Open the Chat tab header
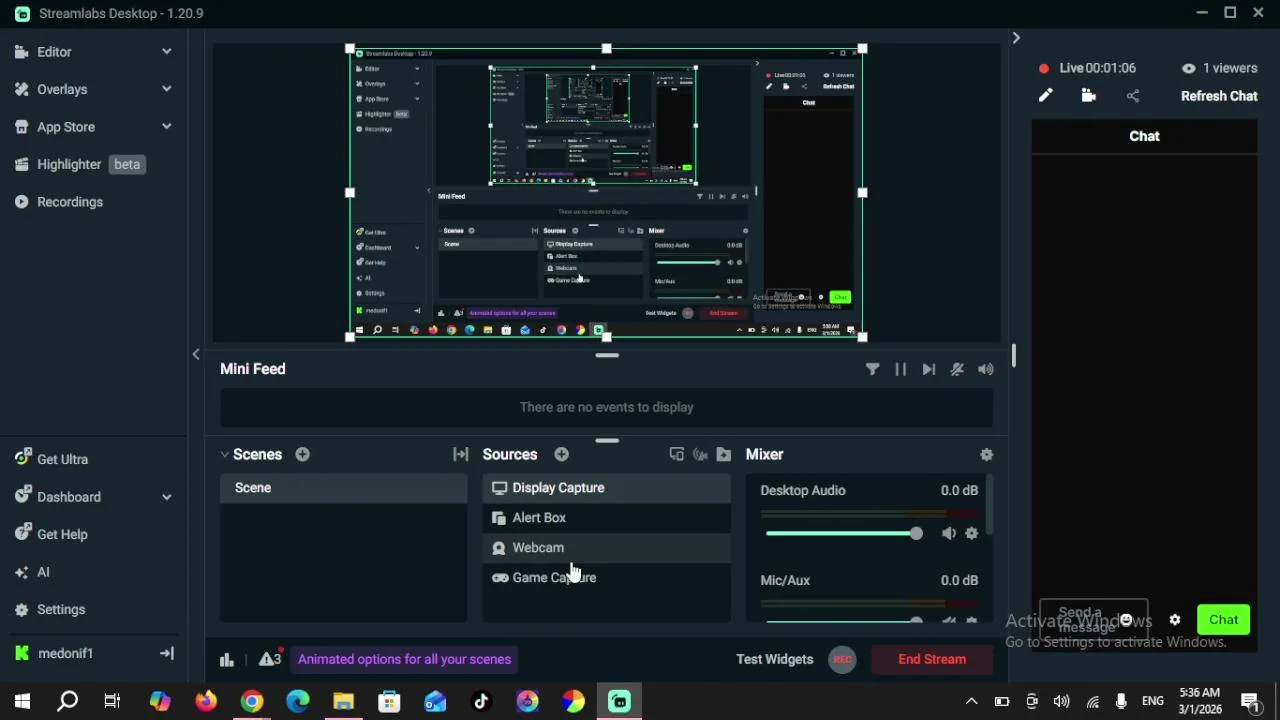The height and width of the screenshot is (720, 1280). pyautogui.click(x=1145, y=136)
